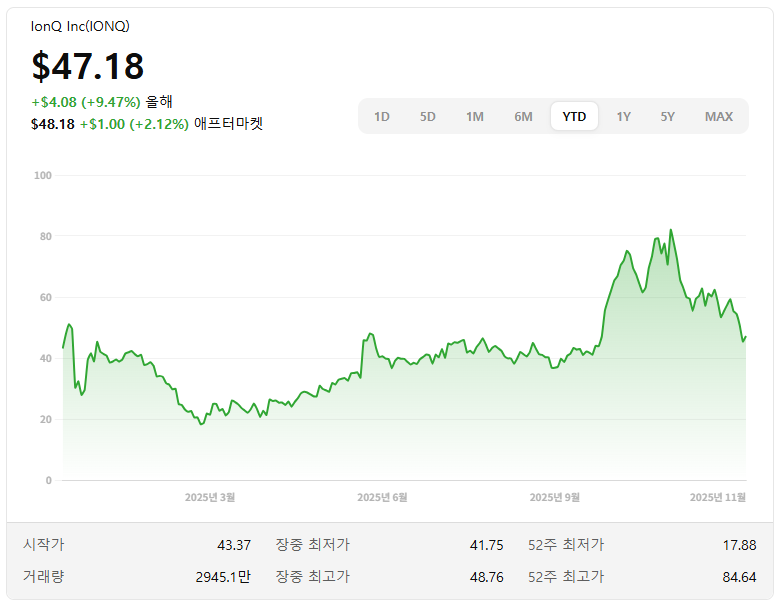778x605 pixels.
Task: Show the 1Y chart range
Action: point(624,117)
